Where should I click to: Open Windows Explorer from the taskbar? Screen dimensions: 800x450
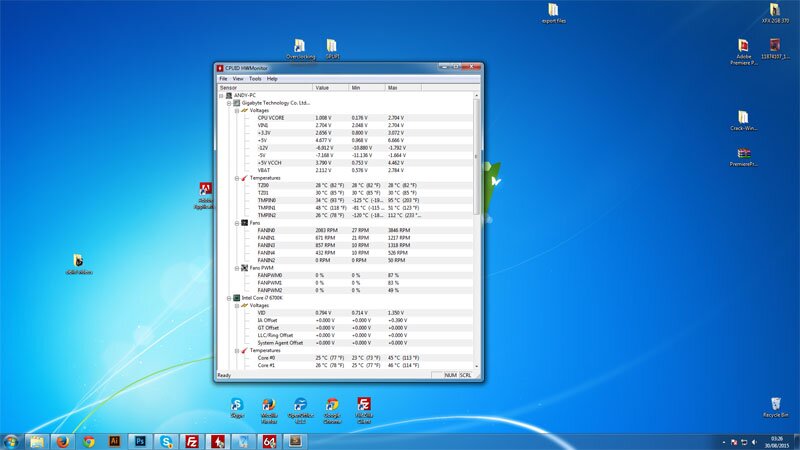(37, 441)
